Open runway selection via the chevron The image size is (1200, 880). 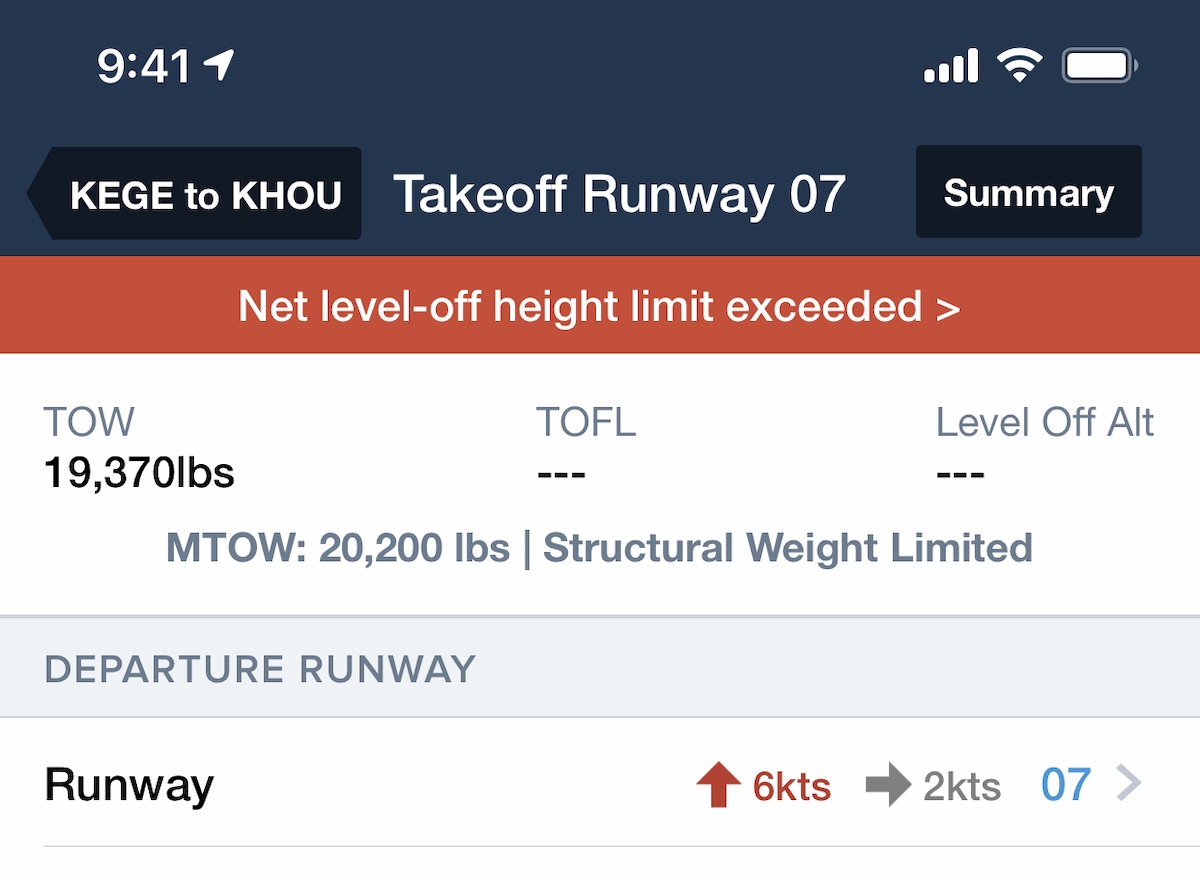1127,785
